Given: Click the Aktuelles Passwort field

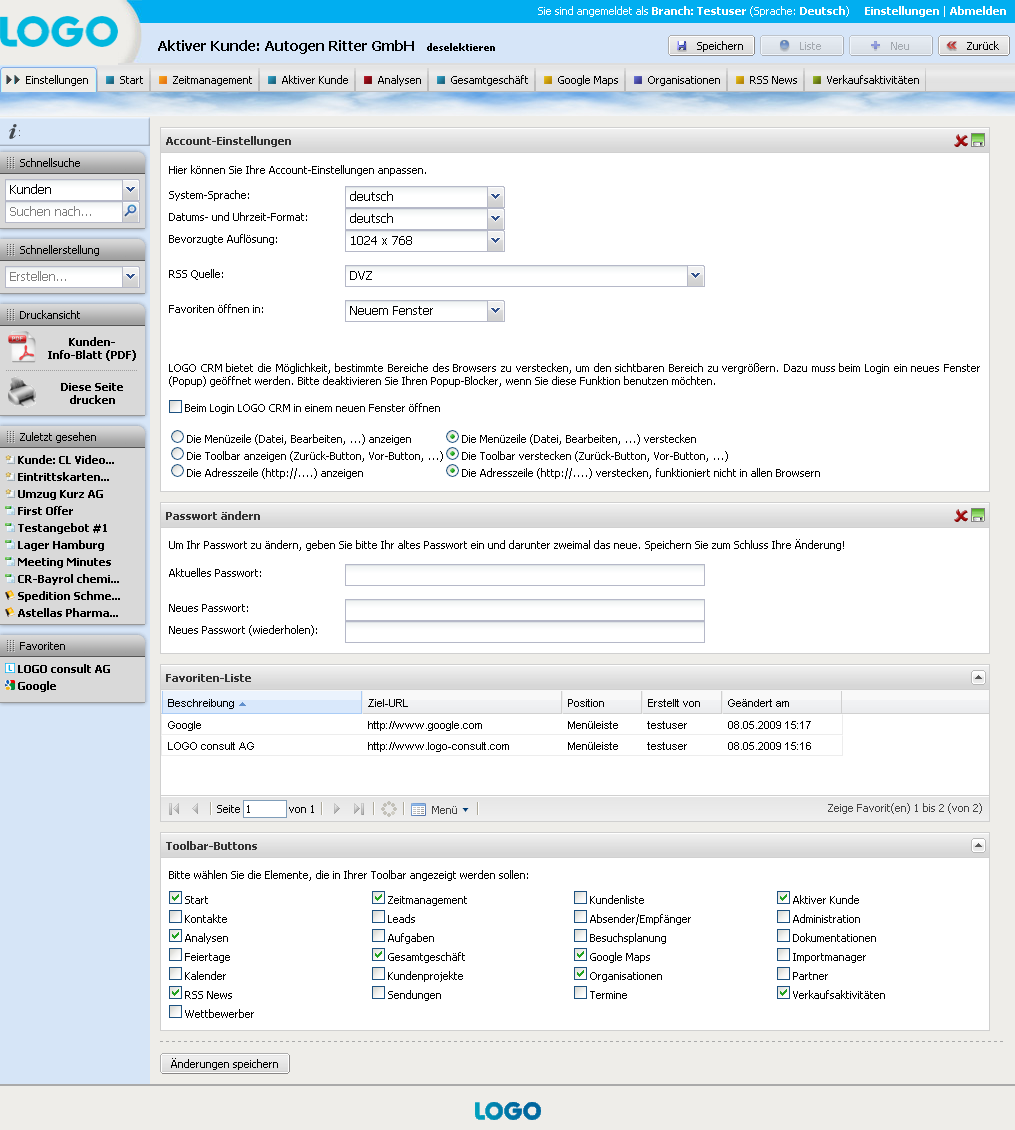Looking at the screenshot, I should click(525, 575).
